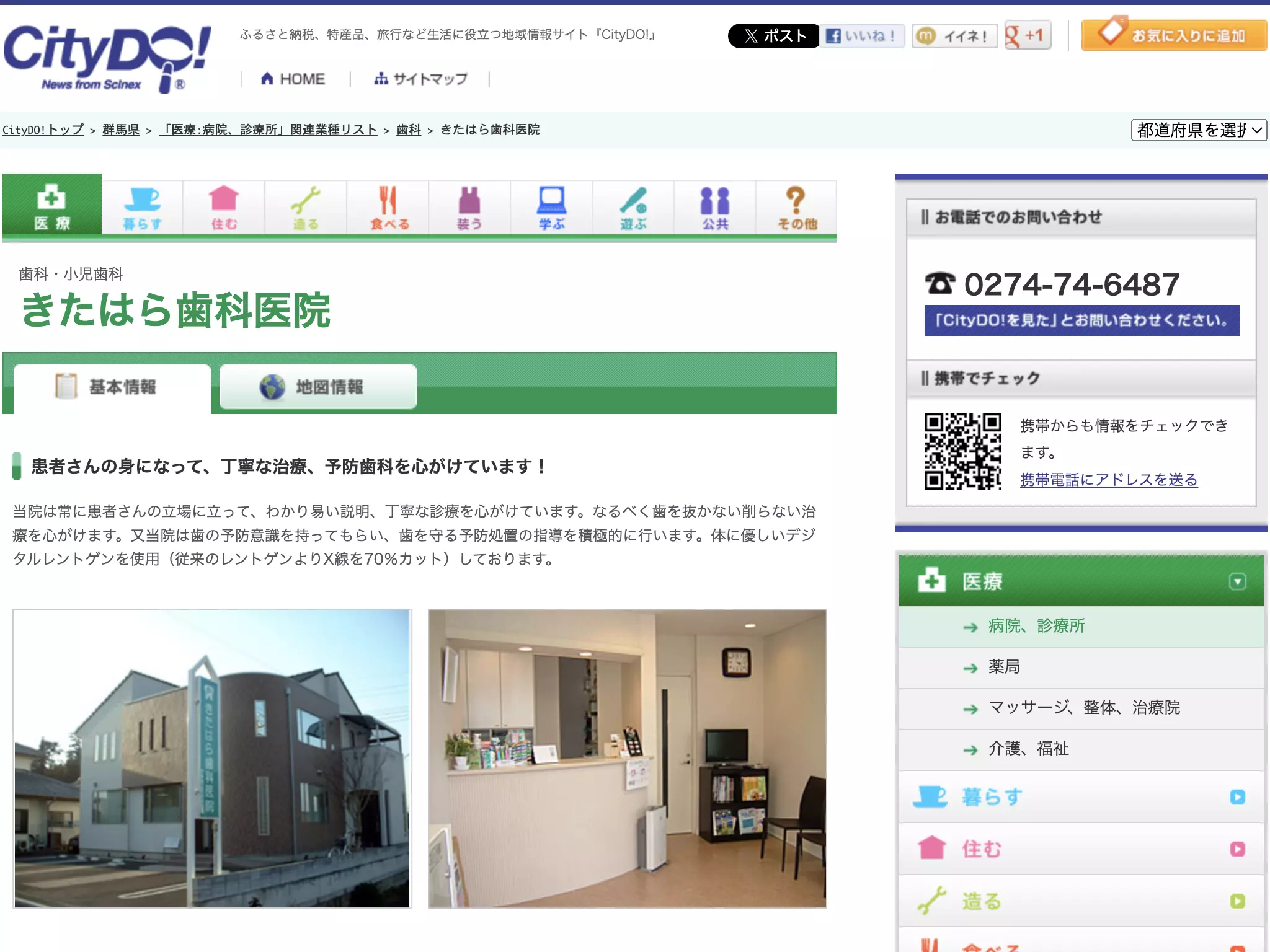
Task: Expand the 造る sidebar section arrow
Action: [1237, 901]
